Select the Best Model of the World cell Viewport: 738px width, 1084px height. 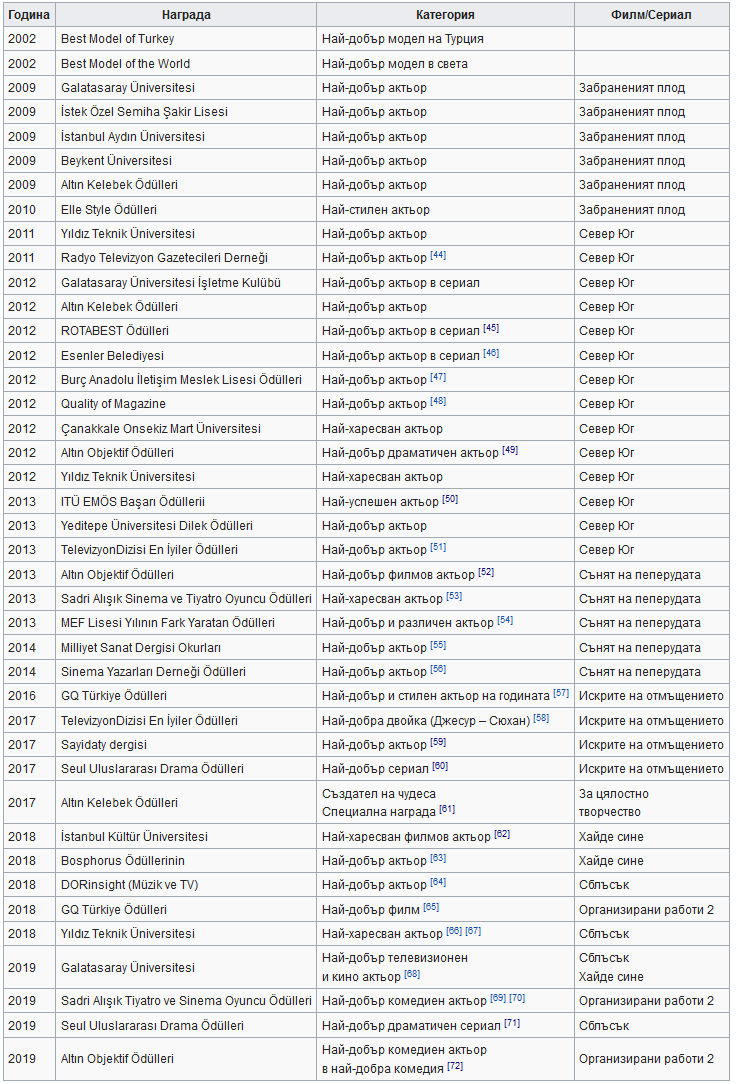(186, 64)
